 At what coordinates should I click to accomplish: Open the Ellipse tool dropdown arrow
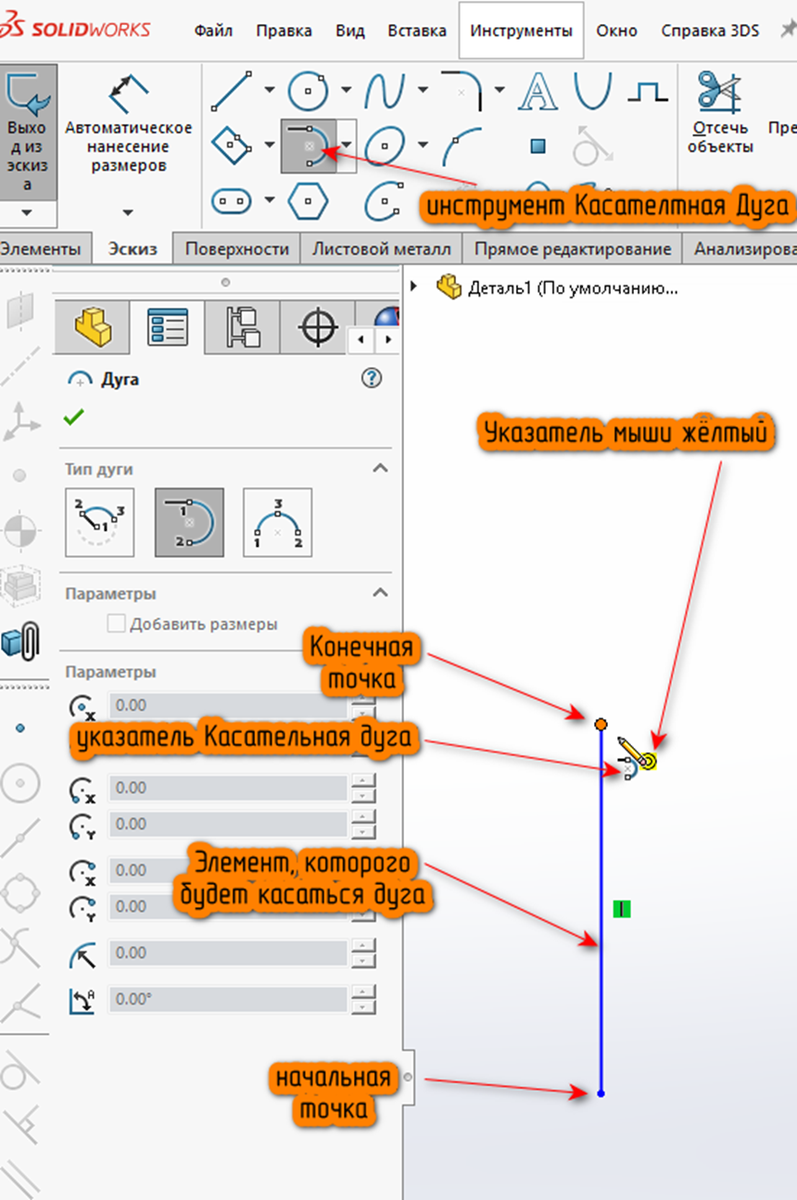pyautogui.click(x=423, y=146)
